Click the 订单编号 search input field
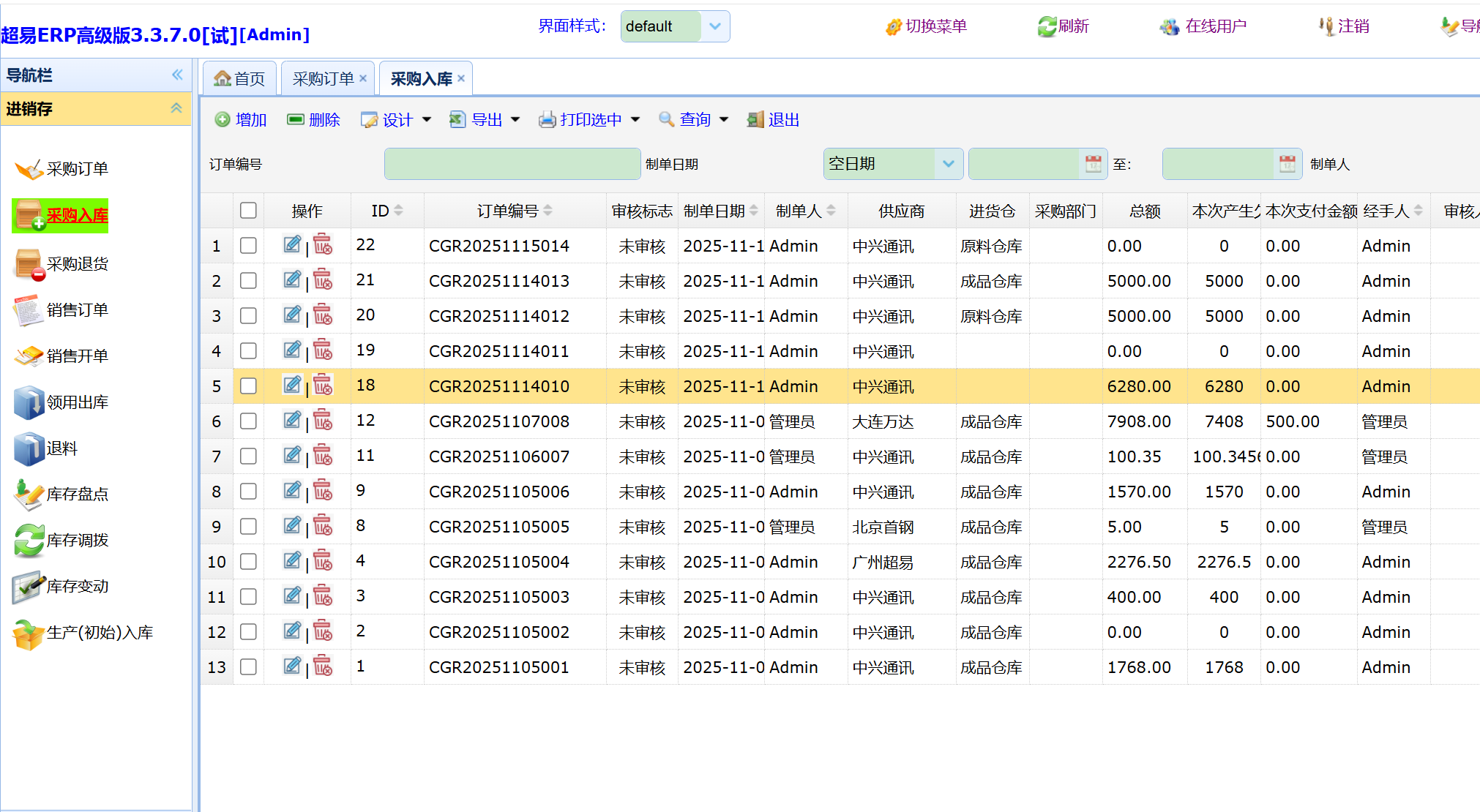The image size is (1480, 812). click(x=512, y=164)
